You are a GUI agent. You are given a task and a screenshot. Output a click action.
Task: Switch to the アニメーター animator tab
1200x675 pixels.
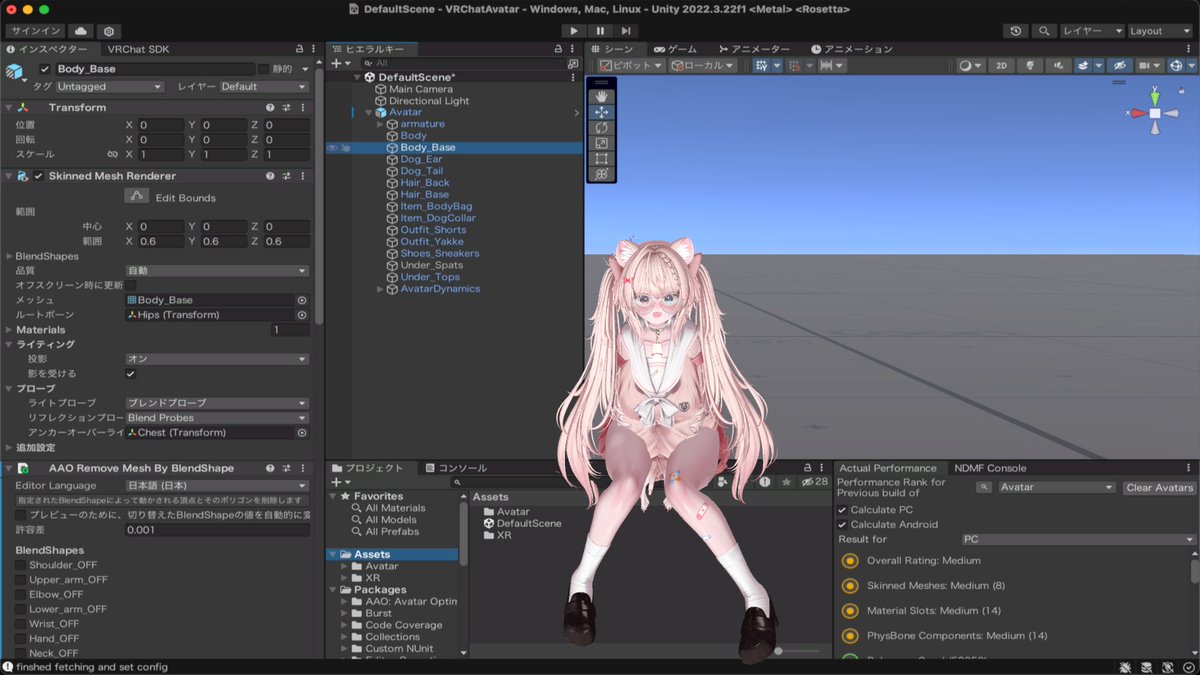pyautogui.click(x=754, y=49)
